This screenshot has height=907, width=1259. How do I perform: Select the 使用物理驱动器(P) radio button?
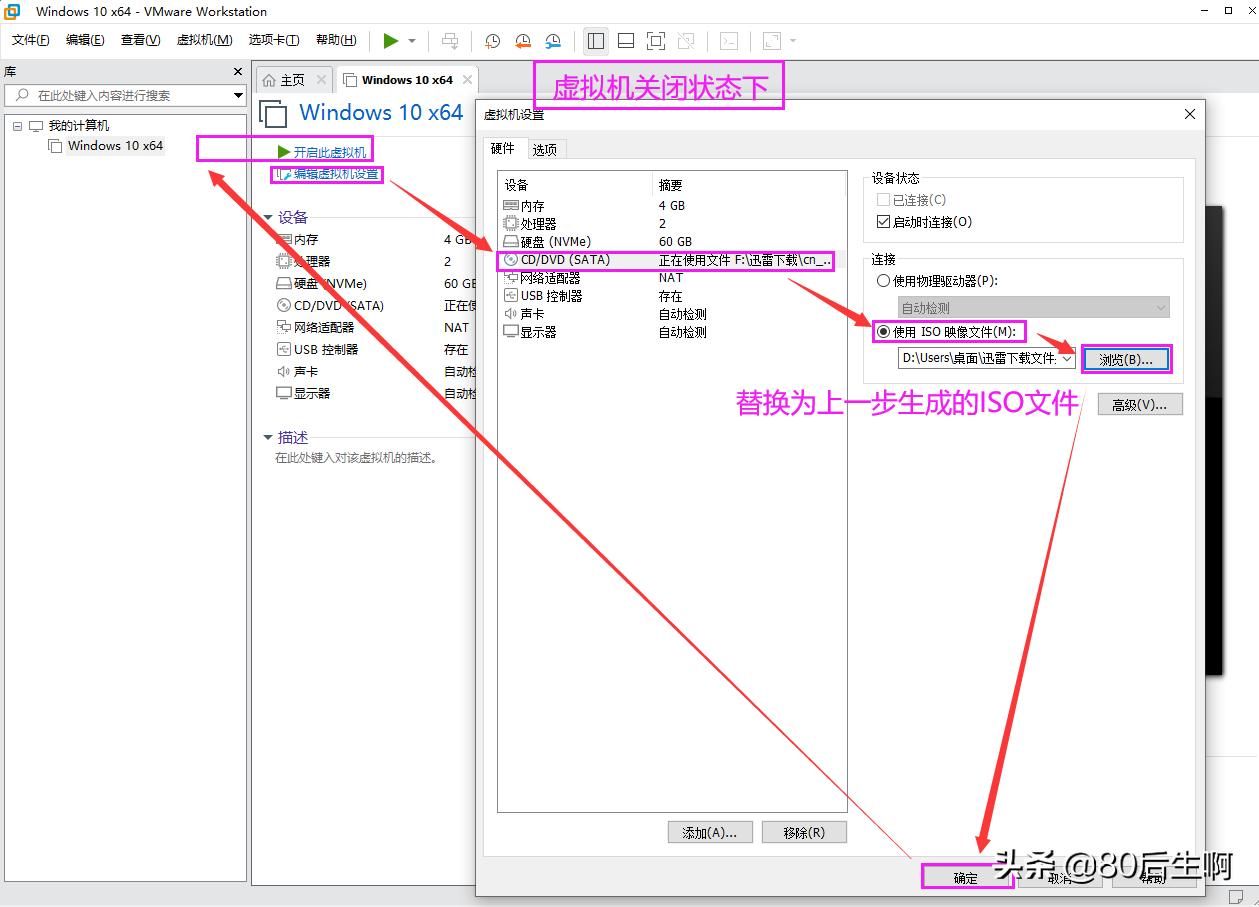point(883,280)
